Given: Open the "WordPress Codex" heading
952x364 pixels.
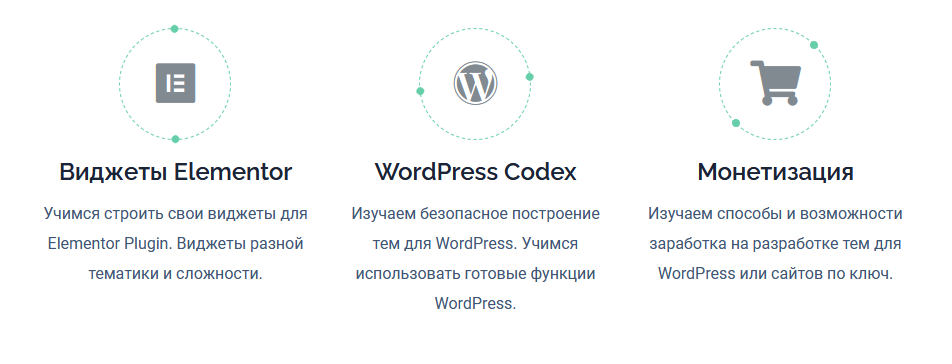Looking at the screenshot, I should coord(475,172).
